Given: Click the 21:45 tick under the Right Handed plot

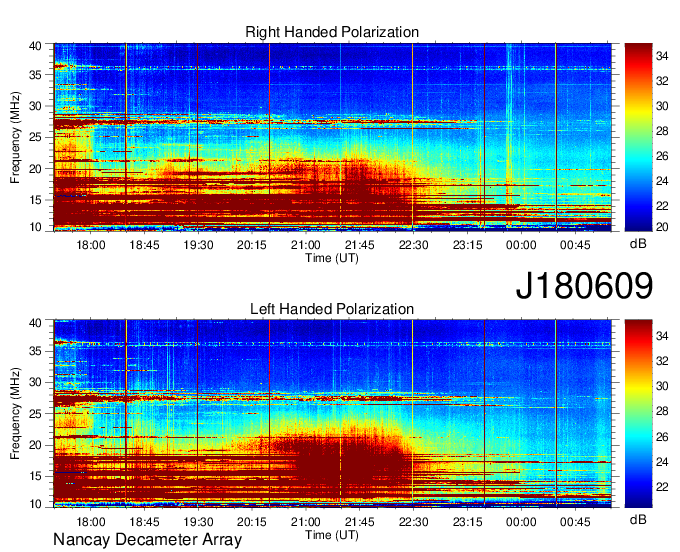Looking at the screenshot, I should pyautogui.click(x=360, y=245).
